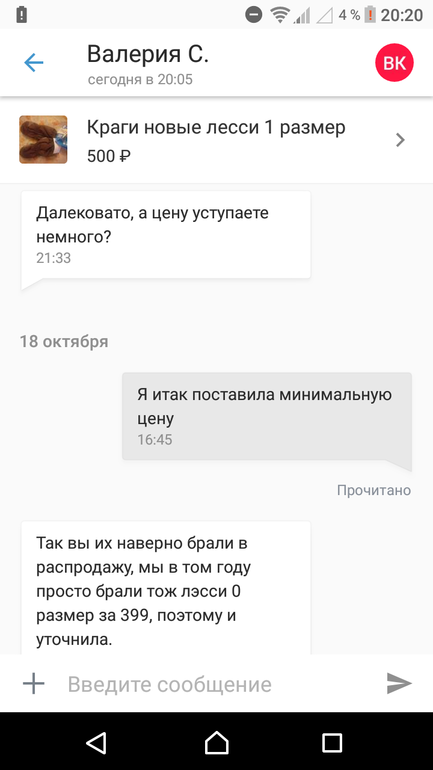The image size is (433, 770).
Task: Tap the Android recent apps square
Action: pos(332,742)
